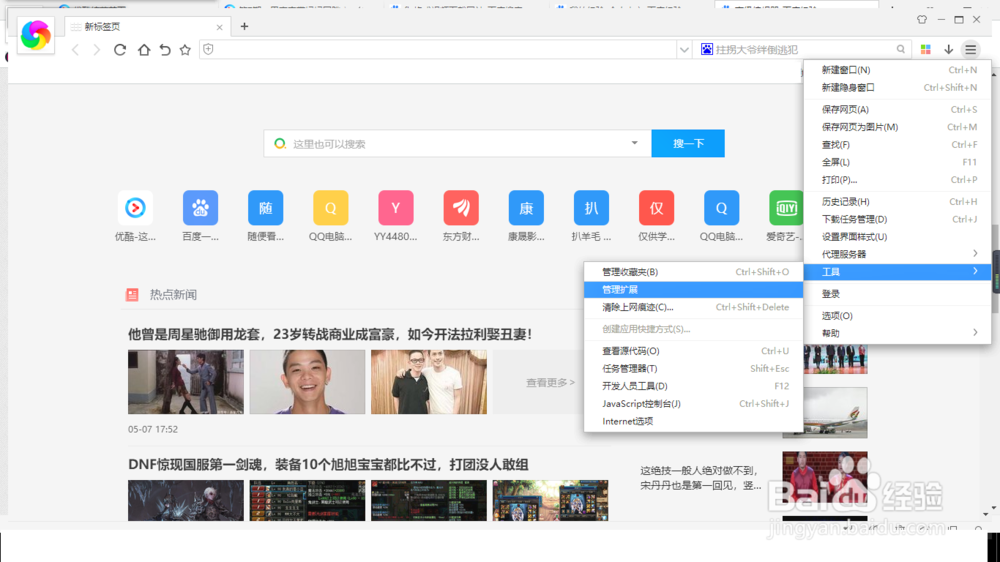Image resolution: width=1000 pixels, height=562 pixels.
Task: Select 新建窗口(N) from menu
Action: pos(898,70)
